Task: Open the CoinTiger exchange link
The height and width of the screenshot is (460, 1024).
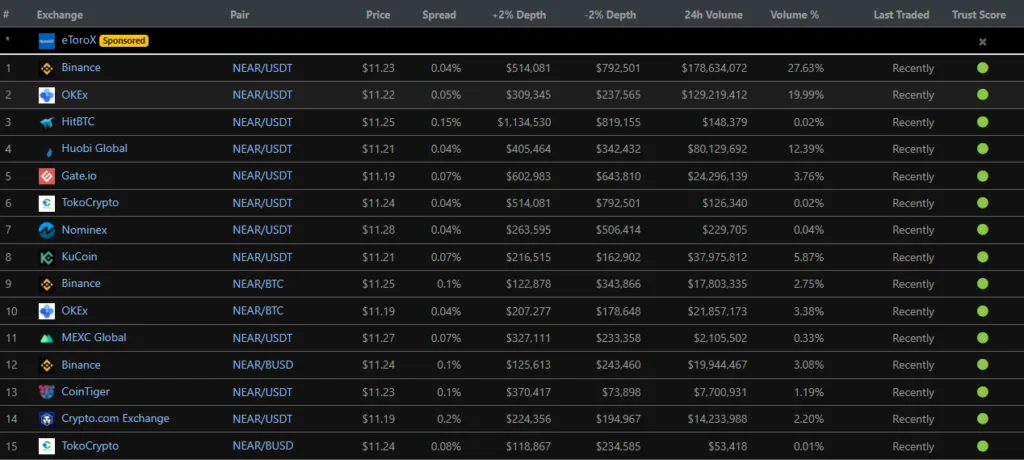Action: point(86,392)
